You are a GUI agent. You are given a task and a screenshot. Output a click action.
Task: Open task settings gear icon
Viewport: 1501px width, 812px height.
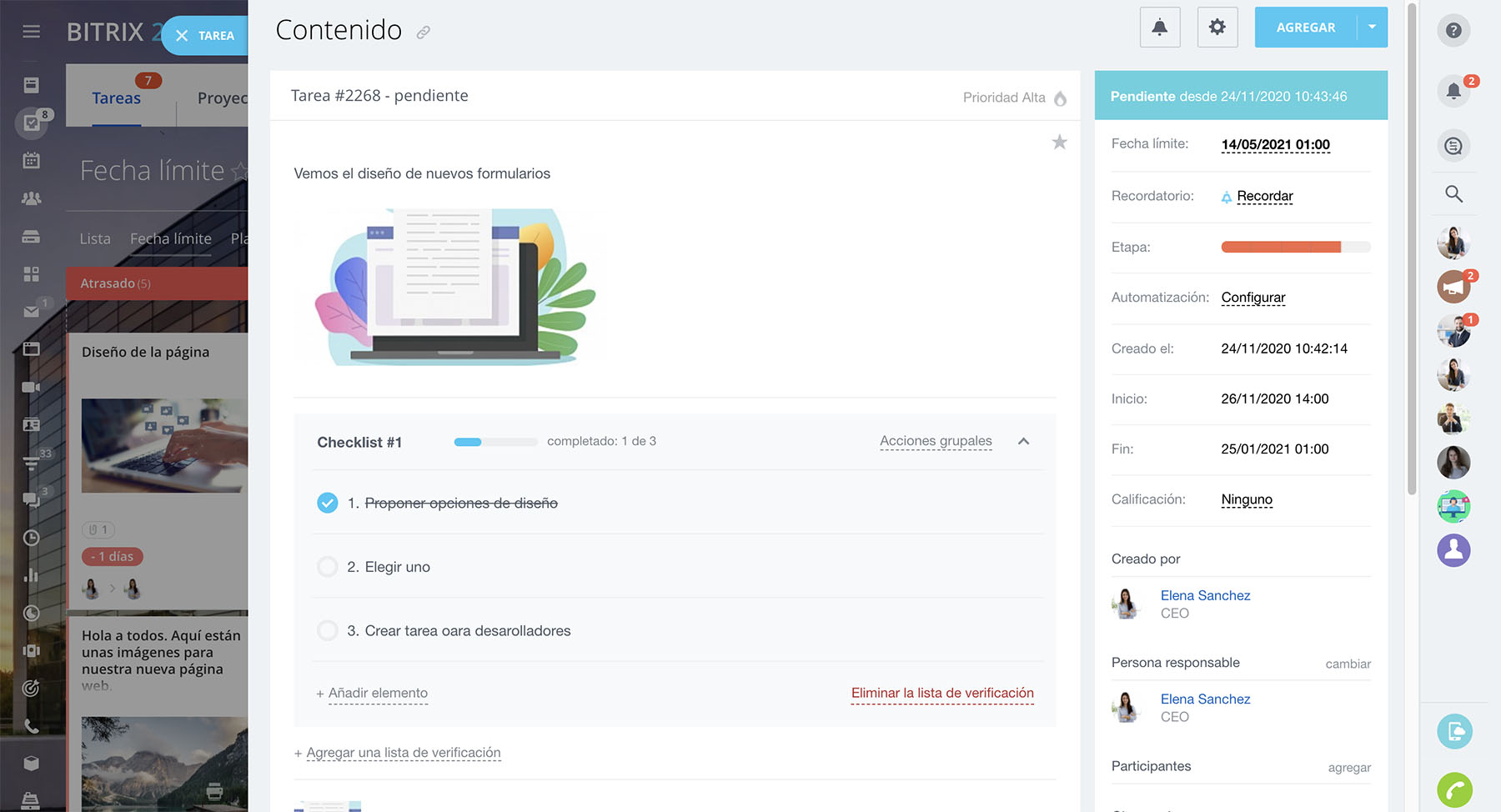point(1217,28)
